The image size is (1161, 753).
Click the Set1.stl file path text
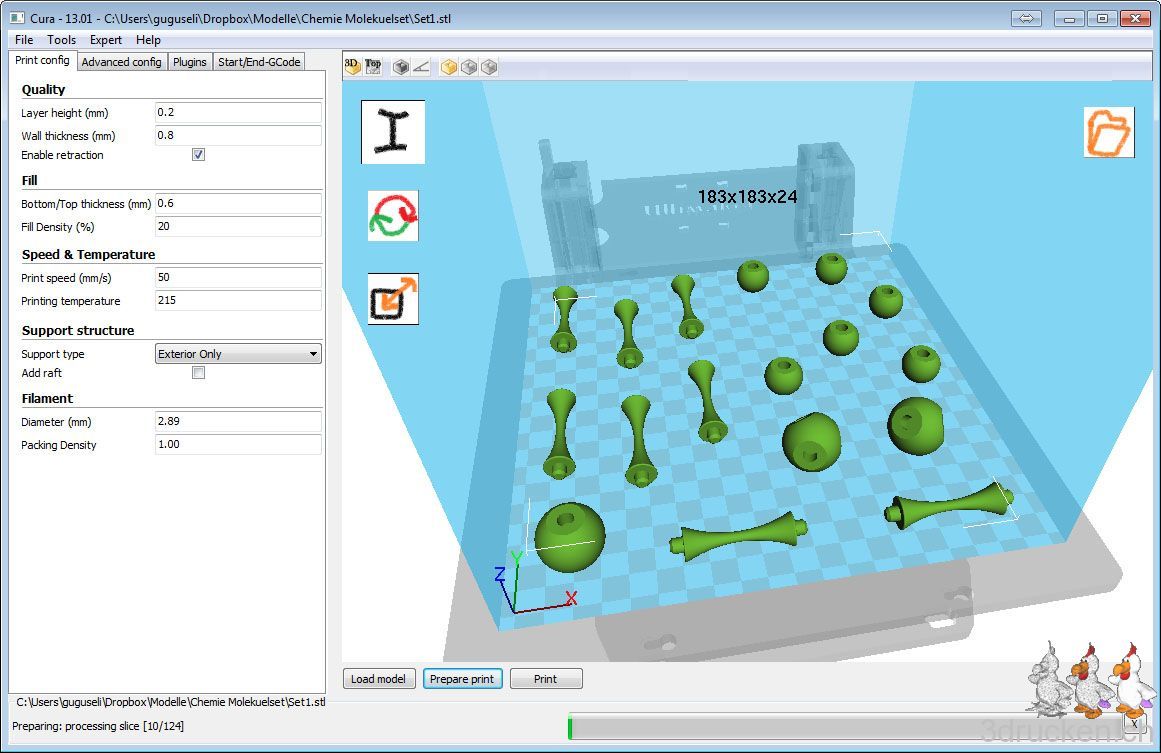[170, 702]
